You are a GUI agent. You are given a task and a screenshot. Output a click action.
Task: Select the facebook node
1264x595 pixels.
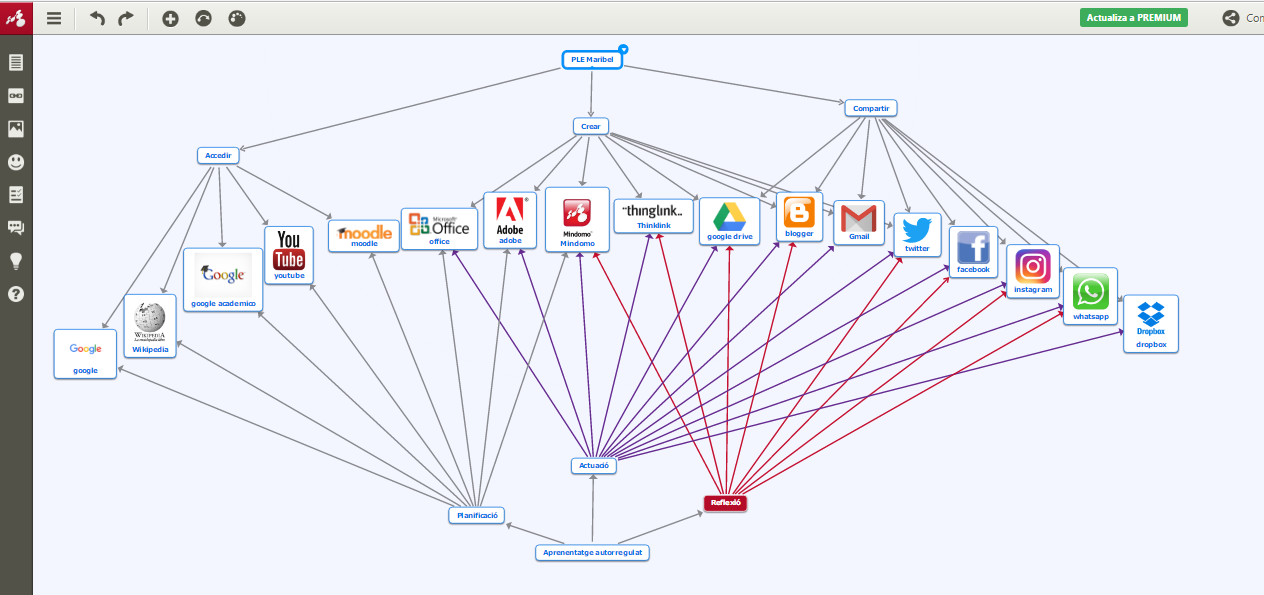[x=973, y=252]
